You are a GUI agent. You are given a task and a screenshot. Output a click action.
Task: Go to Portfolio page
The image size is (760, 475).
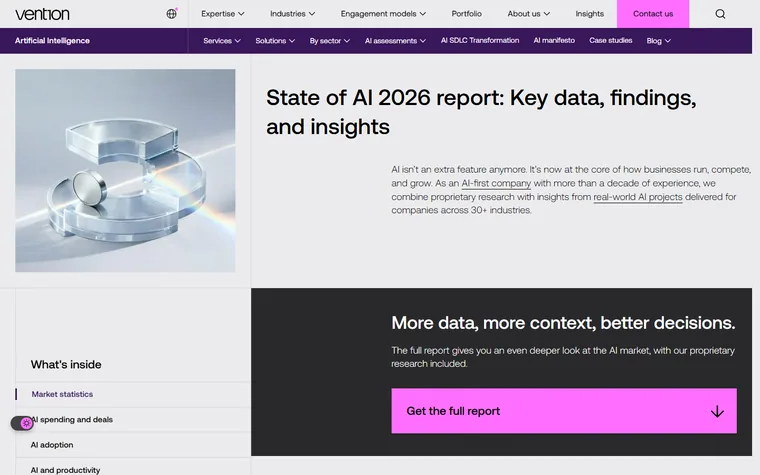[466, 14]
